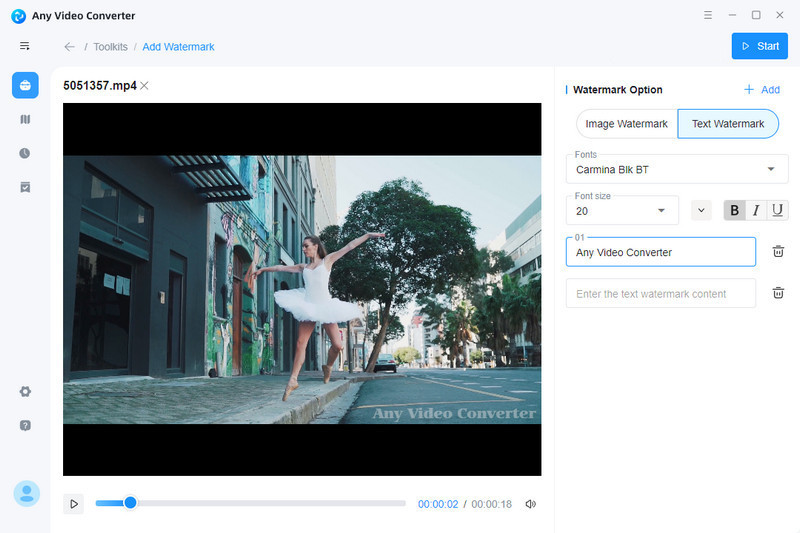Collapse the left sidebar with the list icon
800x533 pixels.
(24, 46)
